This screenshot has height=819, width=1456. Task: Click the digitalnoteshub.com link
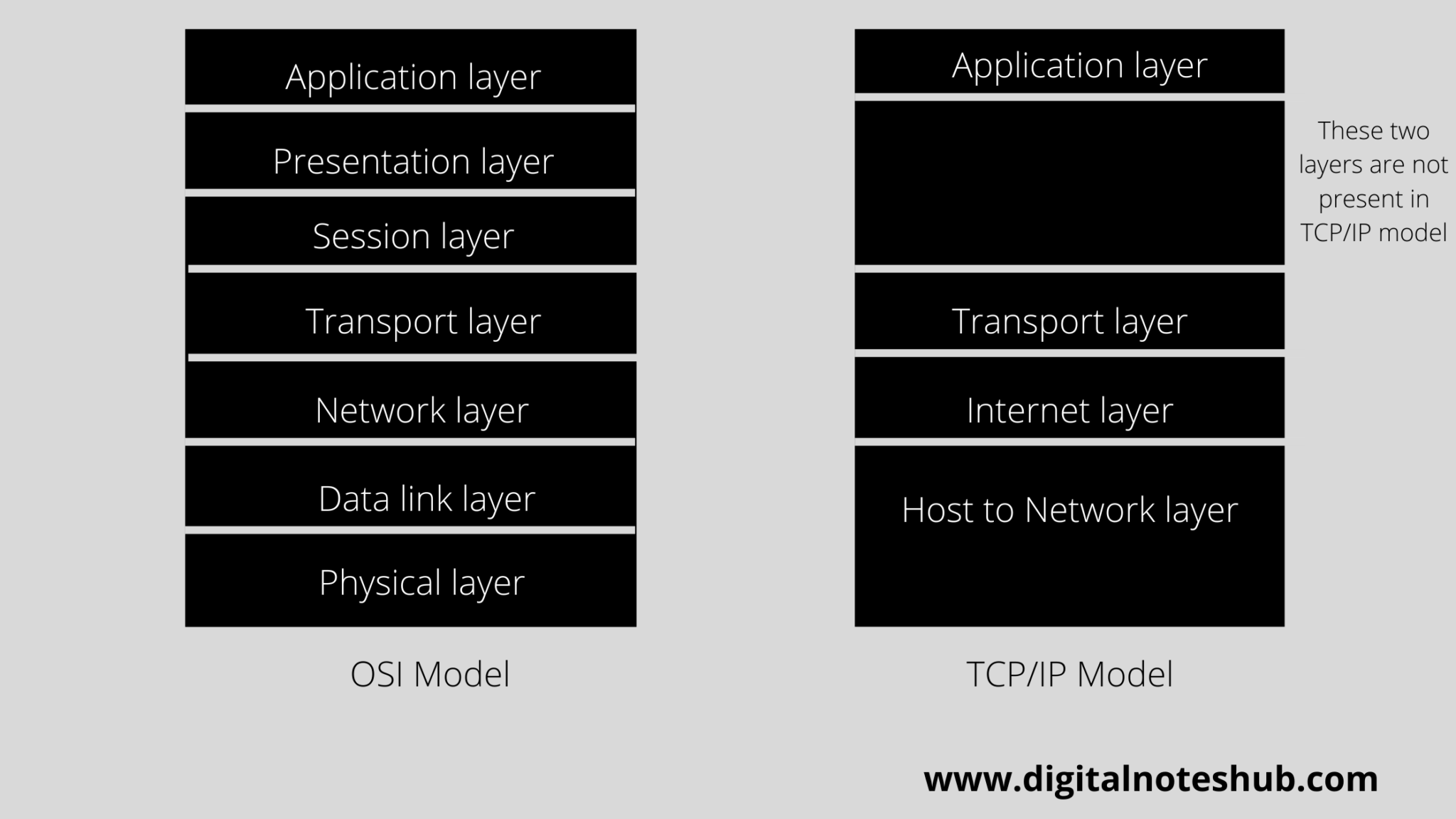pyautogui.click(x=1152, y=778)
